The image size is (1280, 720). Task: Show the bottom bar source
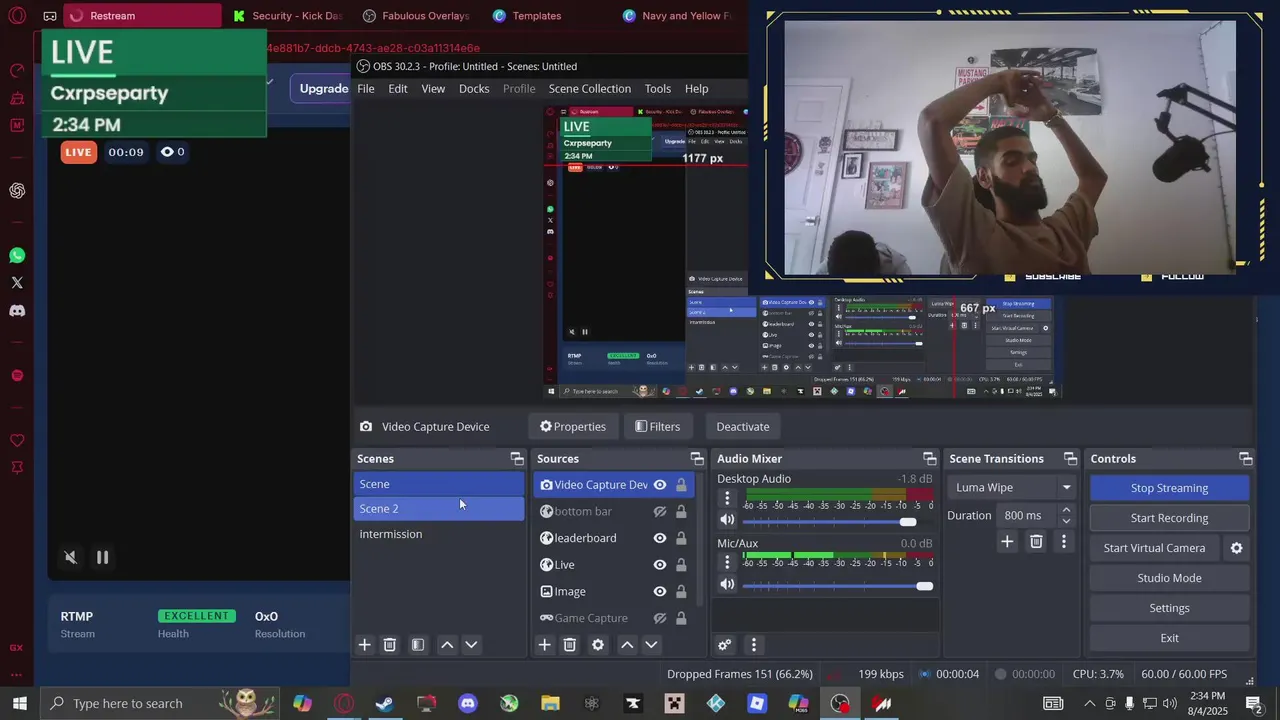coord(660,512)
